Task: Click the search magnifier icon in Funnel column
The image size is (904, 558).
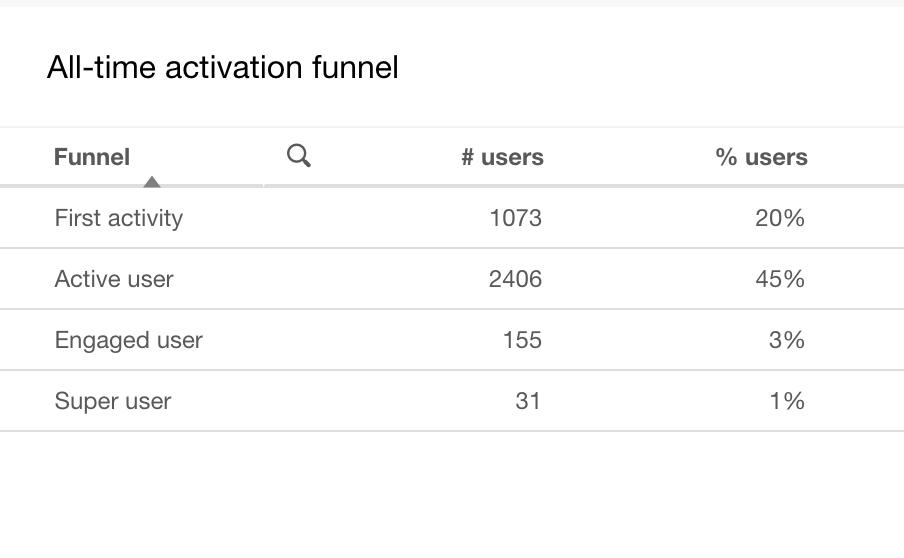Action: [x=299, y=156]
